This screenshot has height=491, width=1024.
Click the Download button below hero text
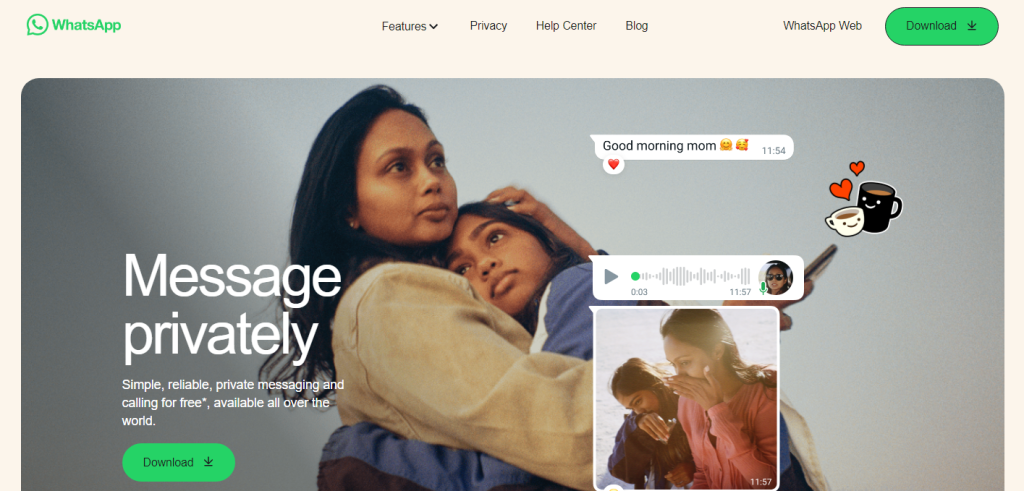pos(178,462)
